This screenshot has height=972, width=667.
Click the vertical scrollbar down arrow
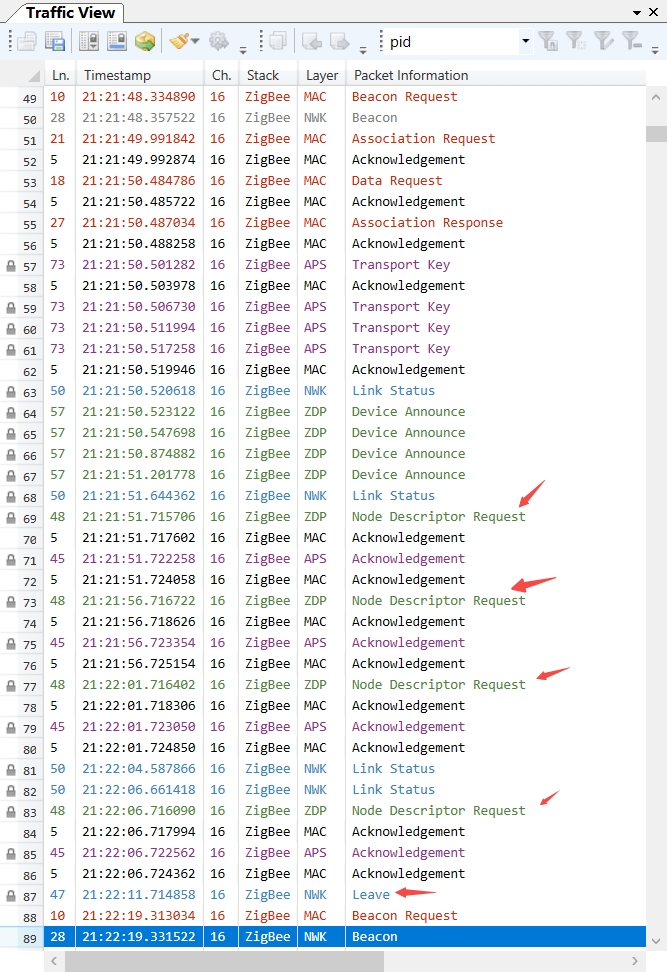pyautogui.click(x=656, y=941)
